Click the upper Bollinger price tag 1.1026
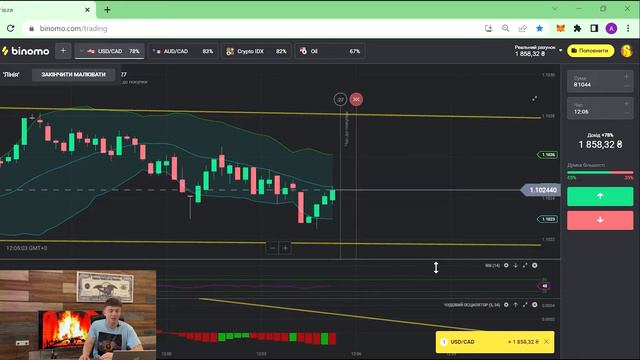The image size is (640, 360). point(548,155)
